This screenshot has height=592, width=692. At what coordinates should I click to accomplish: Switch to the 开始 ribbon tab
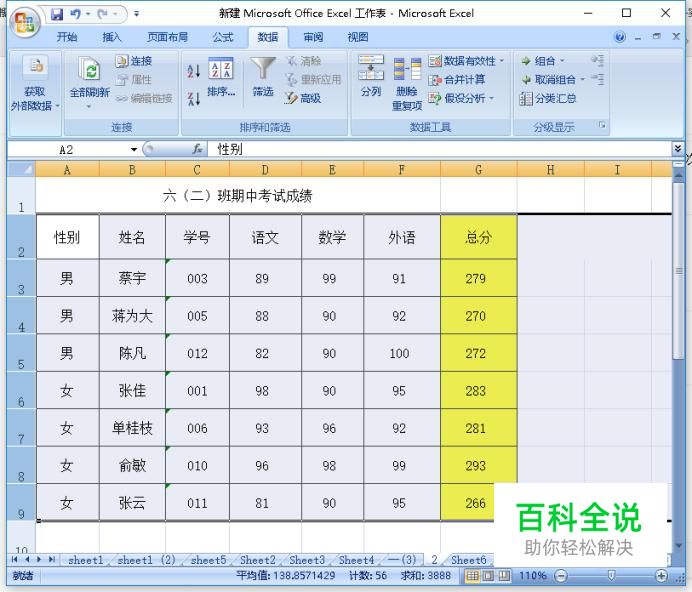(x=67, y=37)
